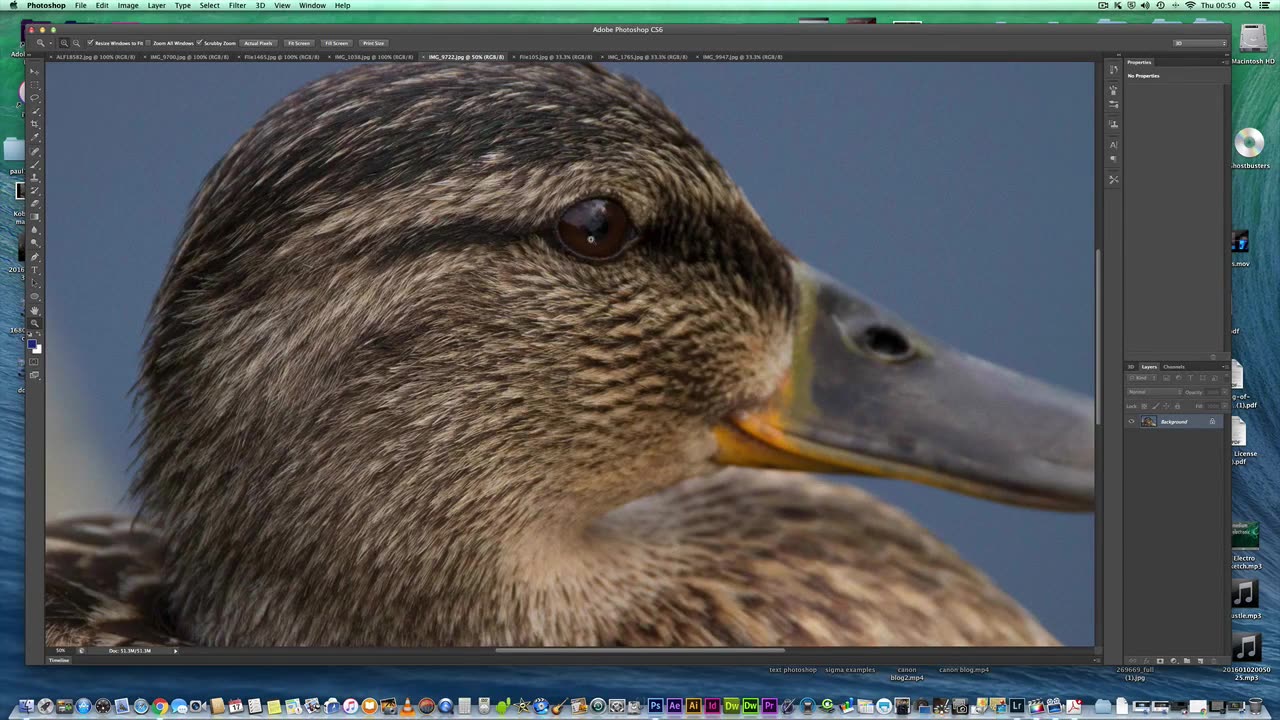
Task: Open the Image menu
Action: click(x=128, y=5)
